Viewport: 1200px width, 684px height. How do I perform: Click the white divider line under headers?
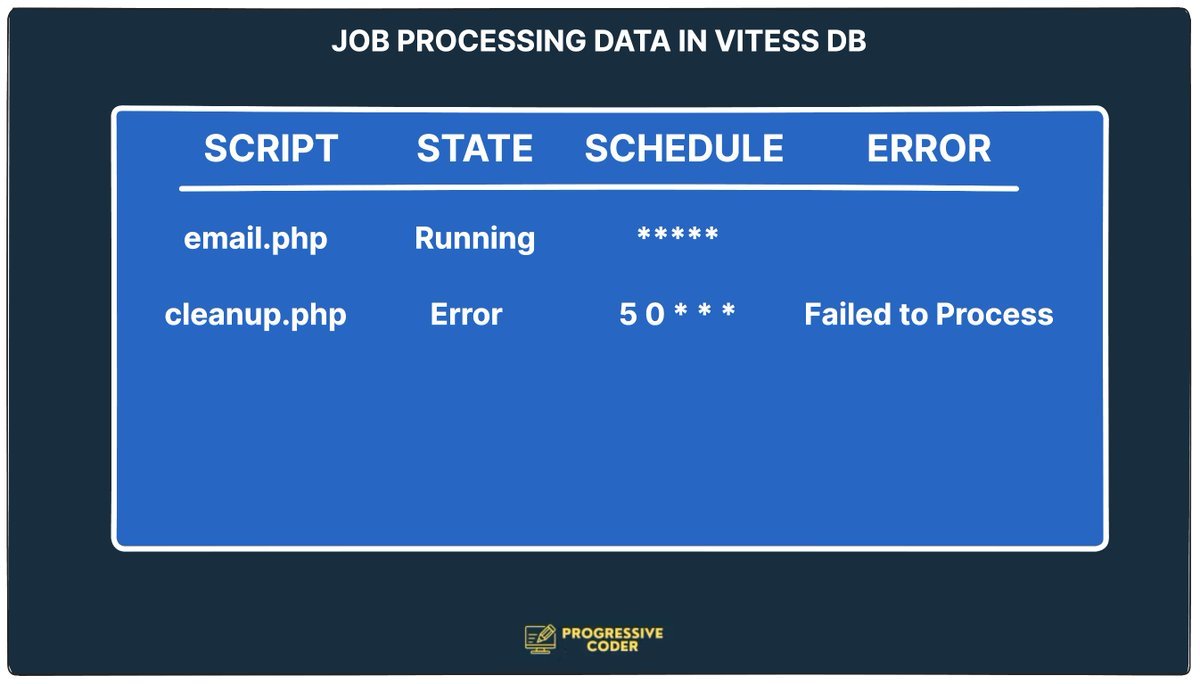click(598, 188)
